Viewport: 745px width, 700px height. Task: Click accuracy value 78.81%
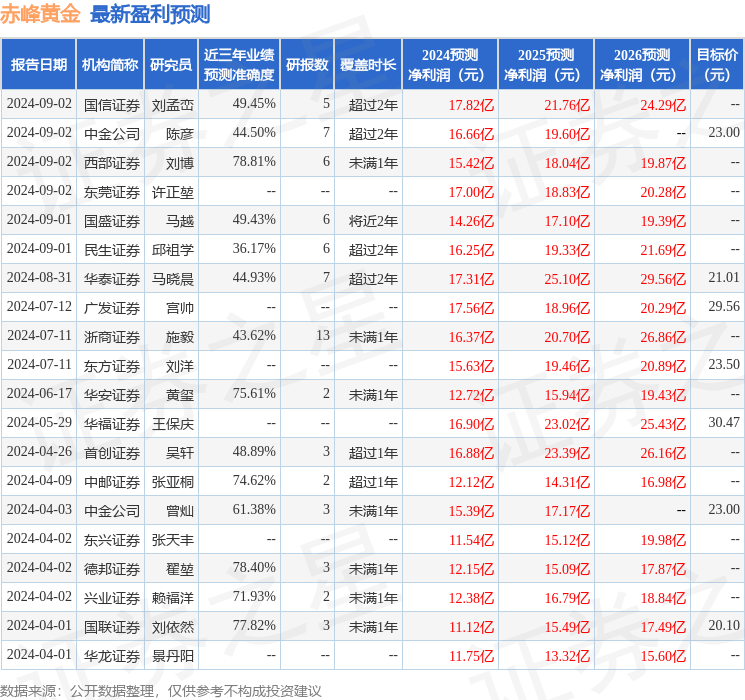254,162
